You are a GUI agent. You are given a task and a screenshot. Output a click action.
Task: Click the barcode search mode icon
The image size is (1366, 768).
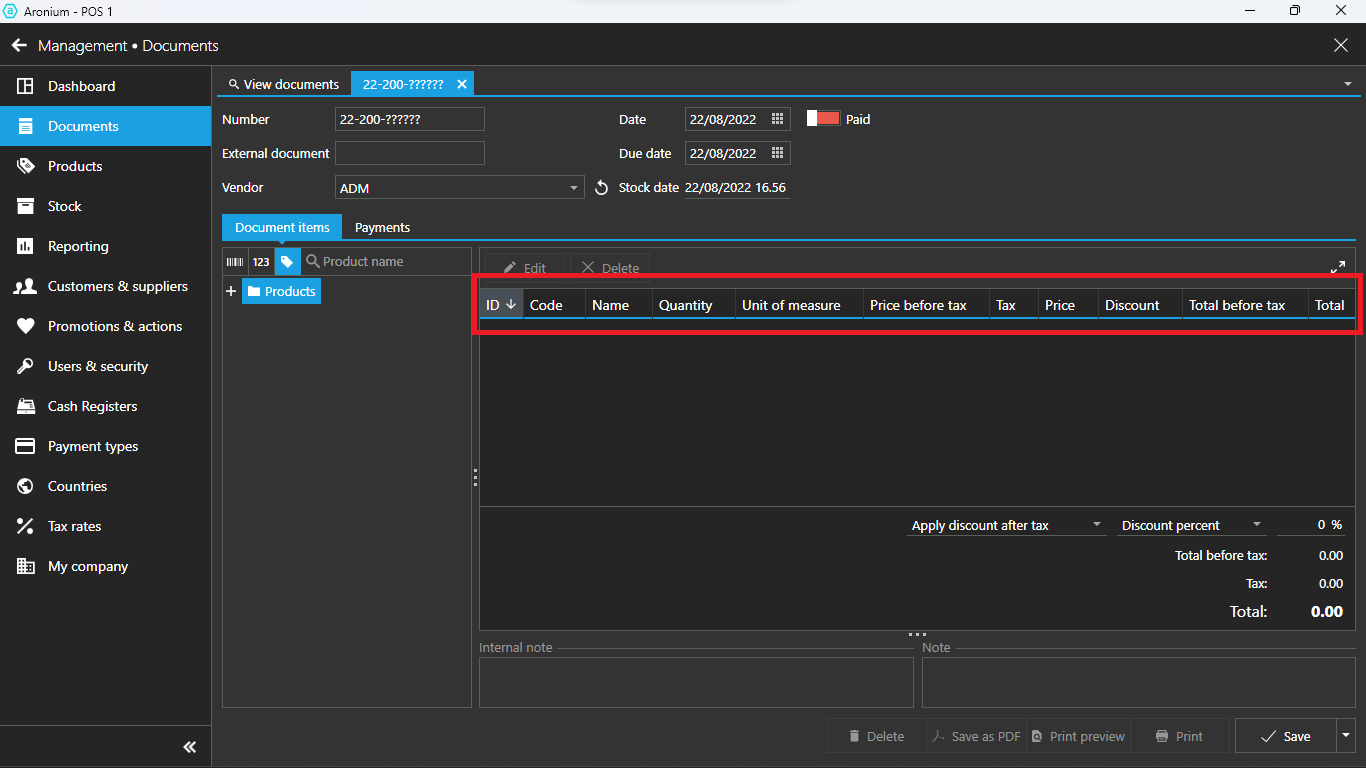(x=235, y=262)
